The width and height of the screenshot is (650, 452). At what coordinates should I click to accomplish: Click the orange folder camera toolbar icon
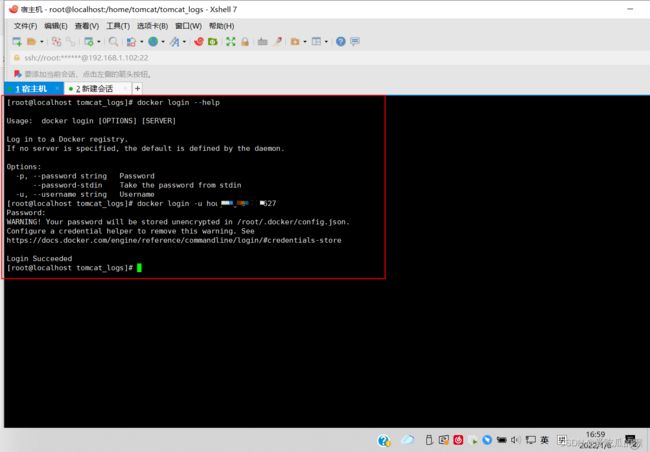[295, 41]
